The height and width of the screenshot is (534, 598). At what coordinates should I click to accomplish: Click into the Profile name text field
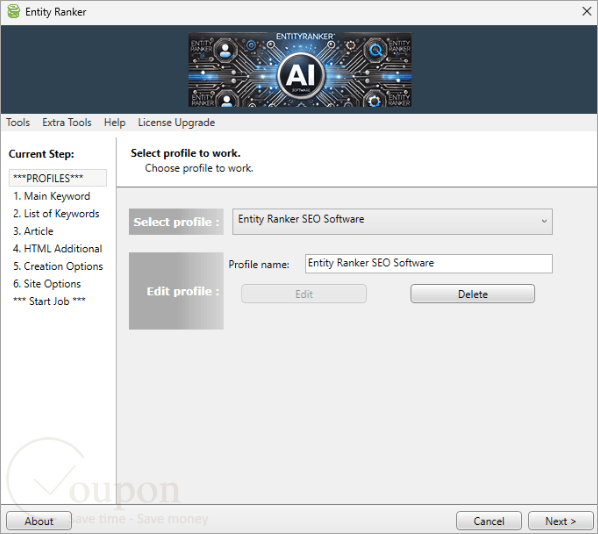(429, 264)
